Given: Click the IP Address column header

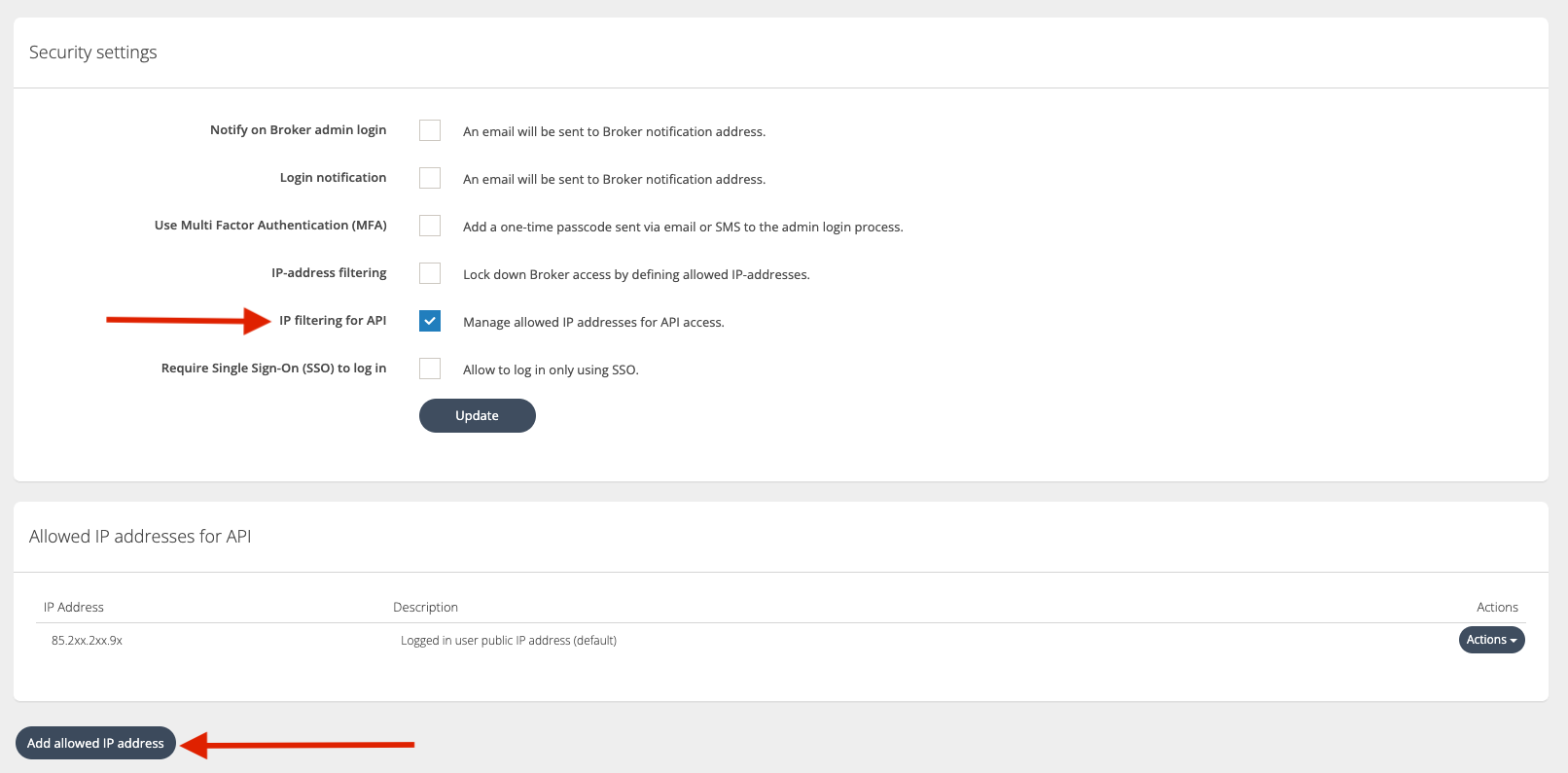Looking at the screenshot, I should pyautogui.click(x=74, y=607).
